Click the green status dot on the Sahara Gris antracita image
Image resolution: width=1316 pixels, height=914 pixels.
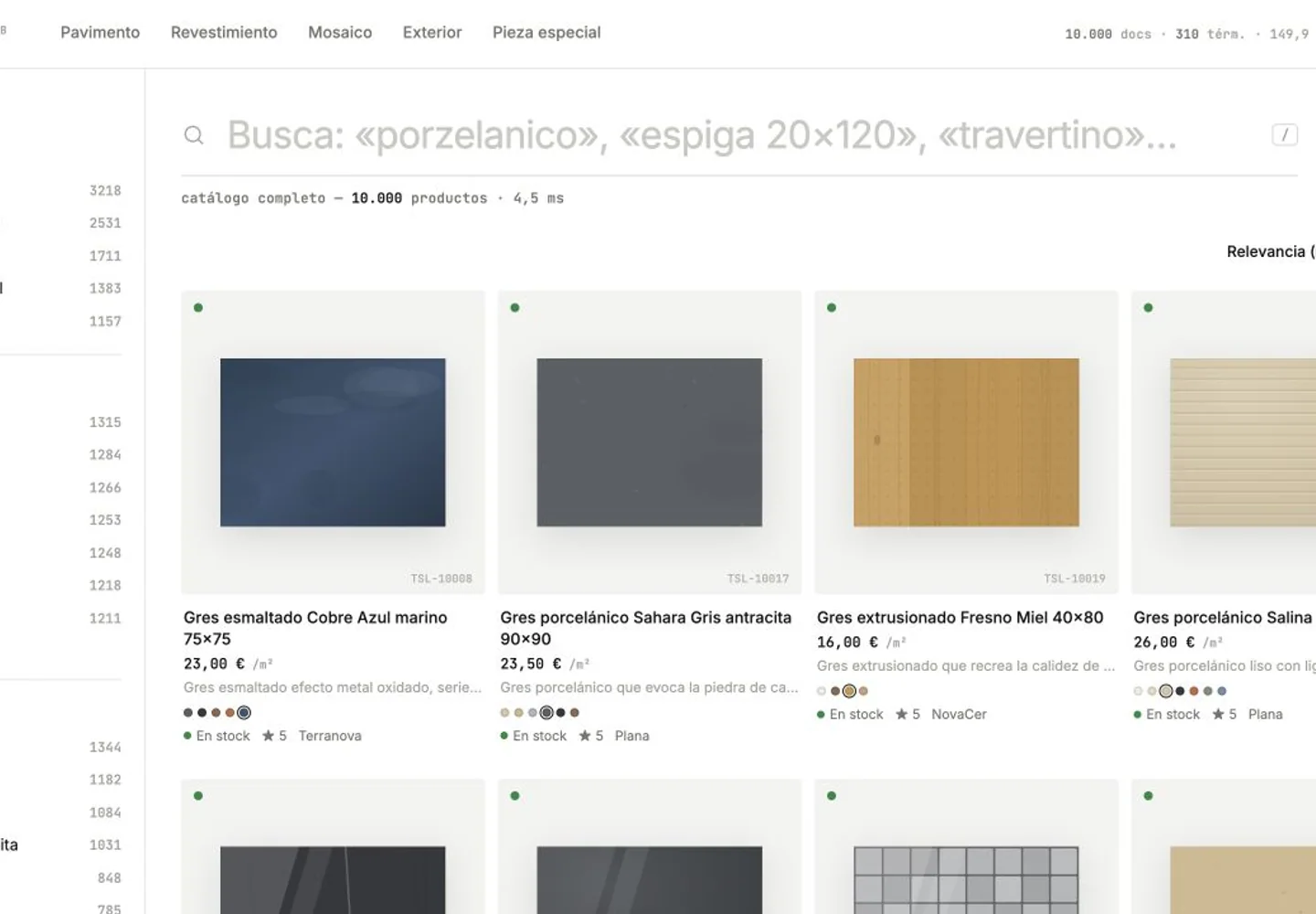515,308
